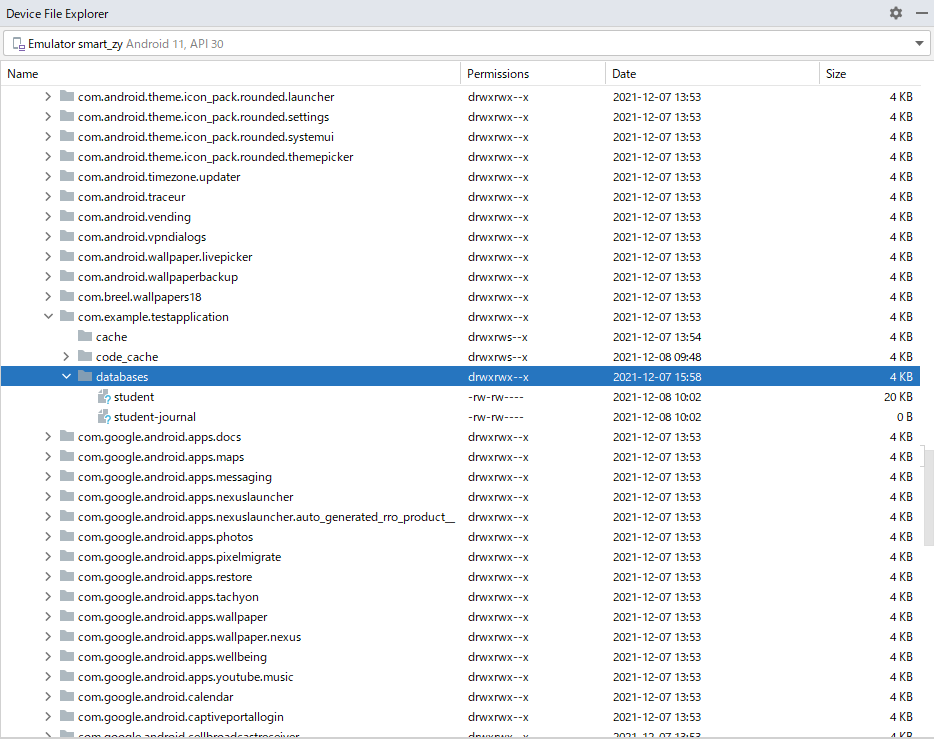Select com.google.android.apps.youtube.music row

(460, 677)
